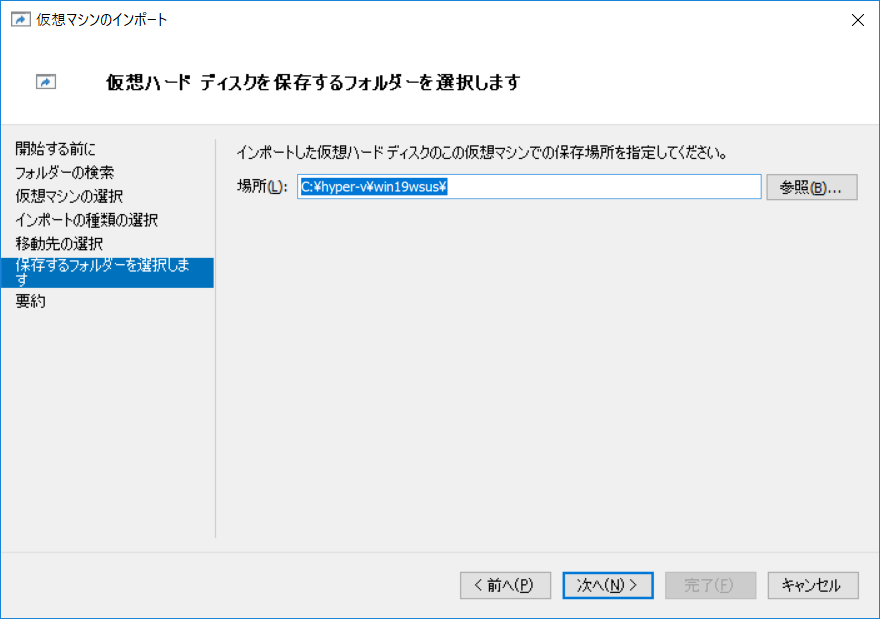
Task: Close the 仮想マシンのインポート window
Action: click(858, 19)
